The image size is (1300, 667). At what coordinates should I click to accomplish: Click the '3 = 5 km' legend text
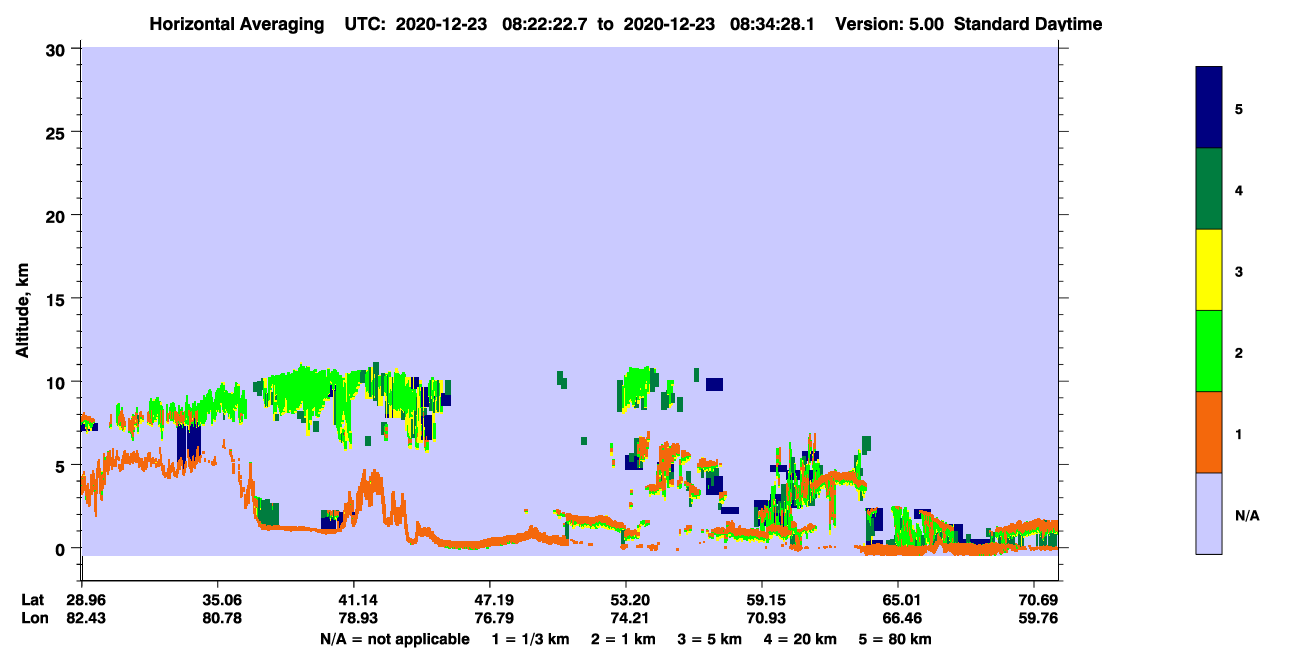[x=712, y=639]
